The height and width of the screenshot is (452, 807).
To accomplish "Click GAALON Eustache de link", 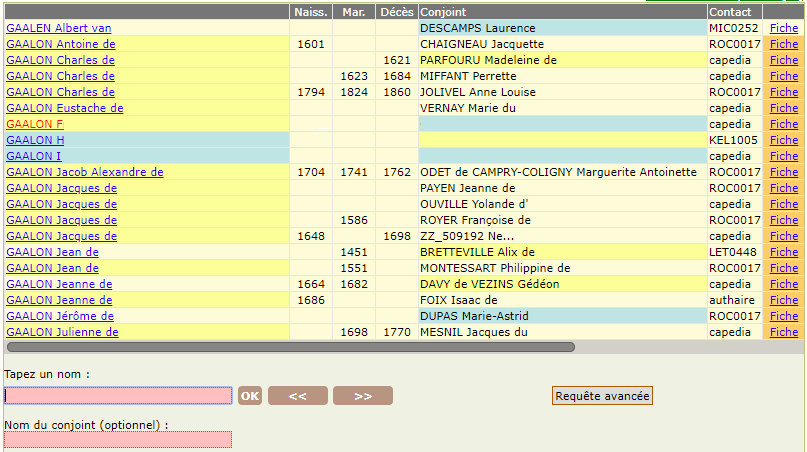I will (x=64, y=108).
